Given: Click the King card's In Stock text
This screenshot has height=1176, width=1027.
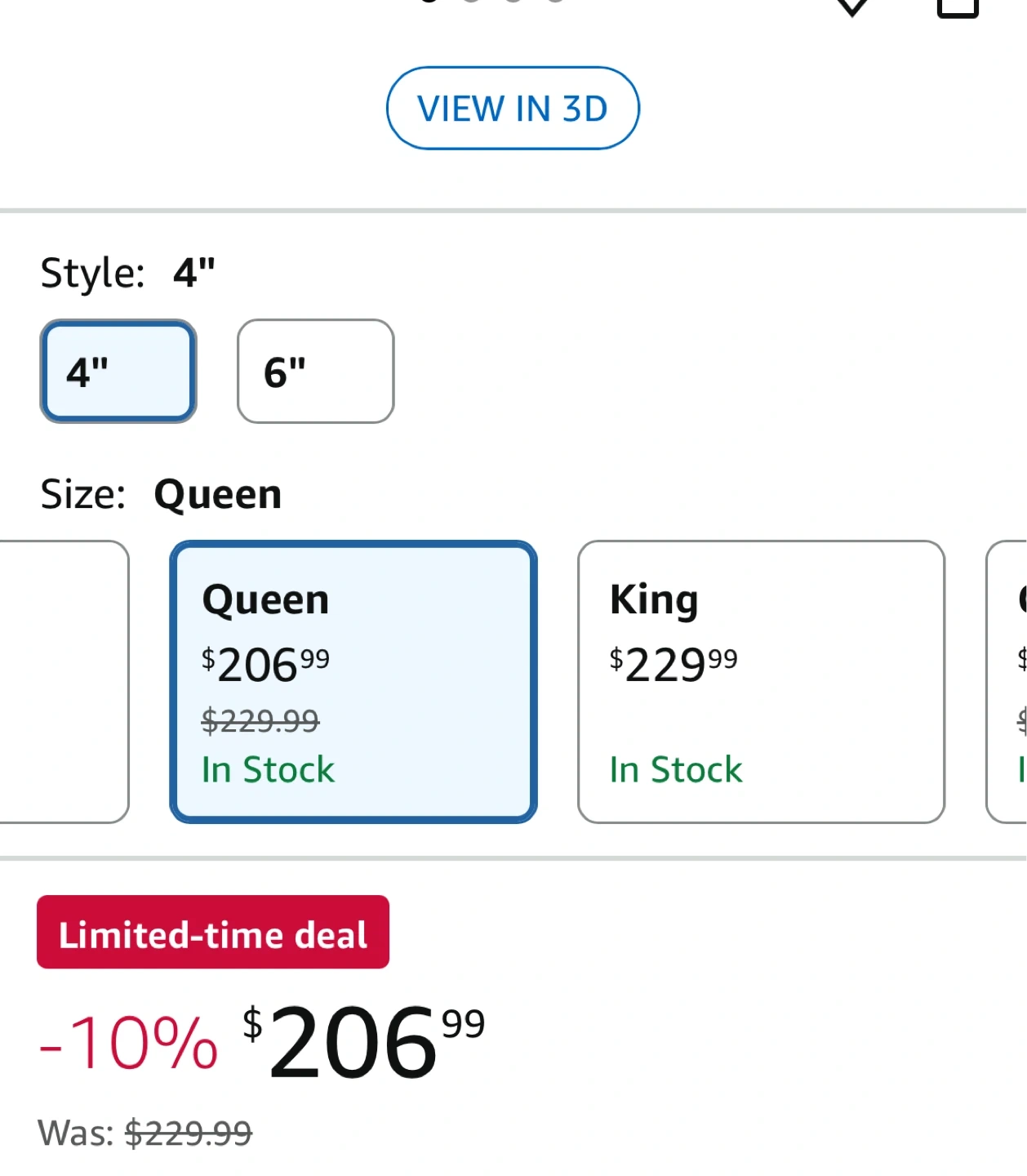Looking at the screenshot, I should coord(676,770).
